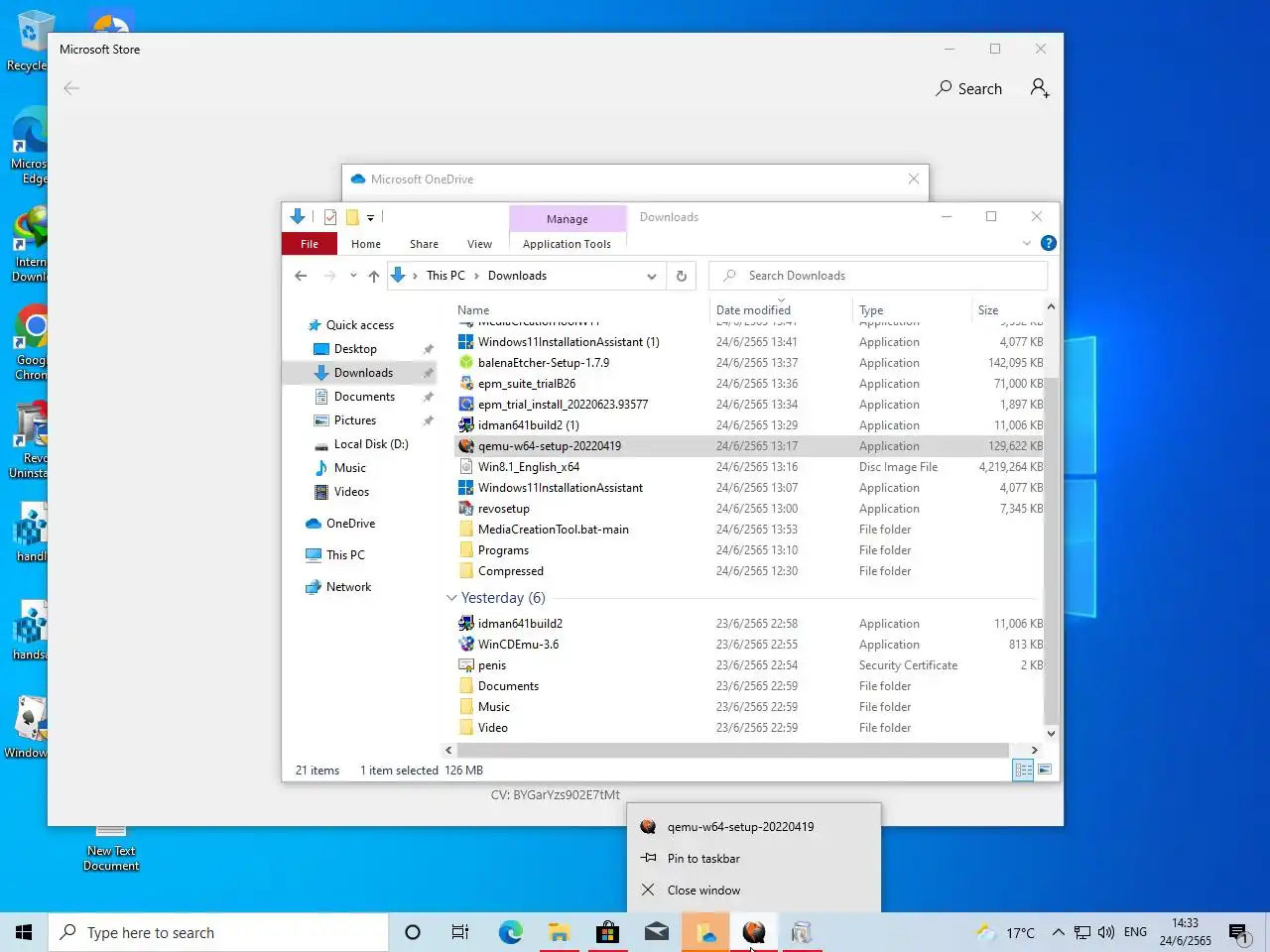Screen dimensions: 1270x952
Task: Open Microsoft Edge from the taskbar
Action: pyautogui.click(x=510, y=932)
